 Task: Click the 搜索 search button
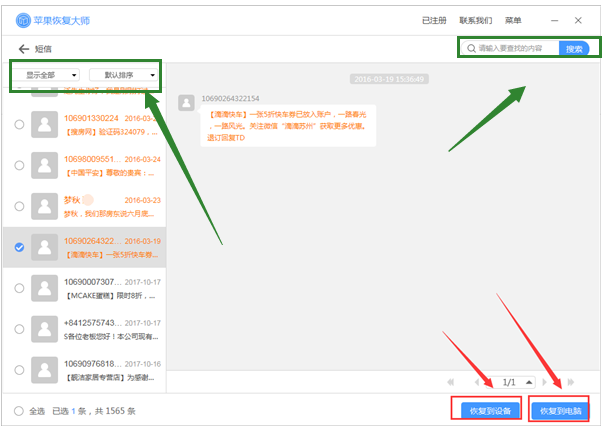pos(574,48)
